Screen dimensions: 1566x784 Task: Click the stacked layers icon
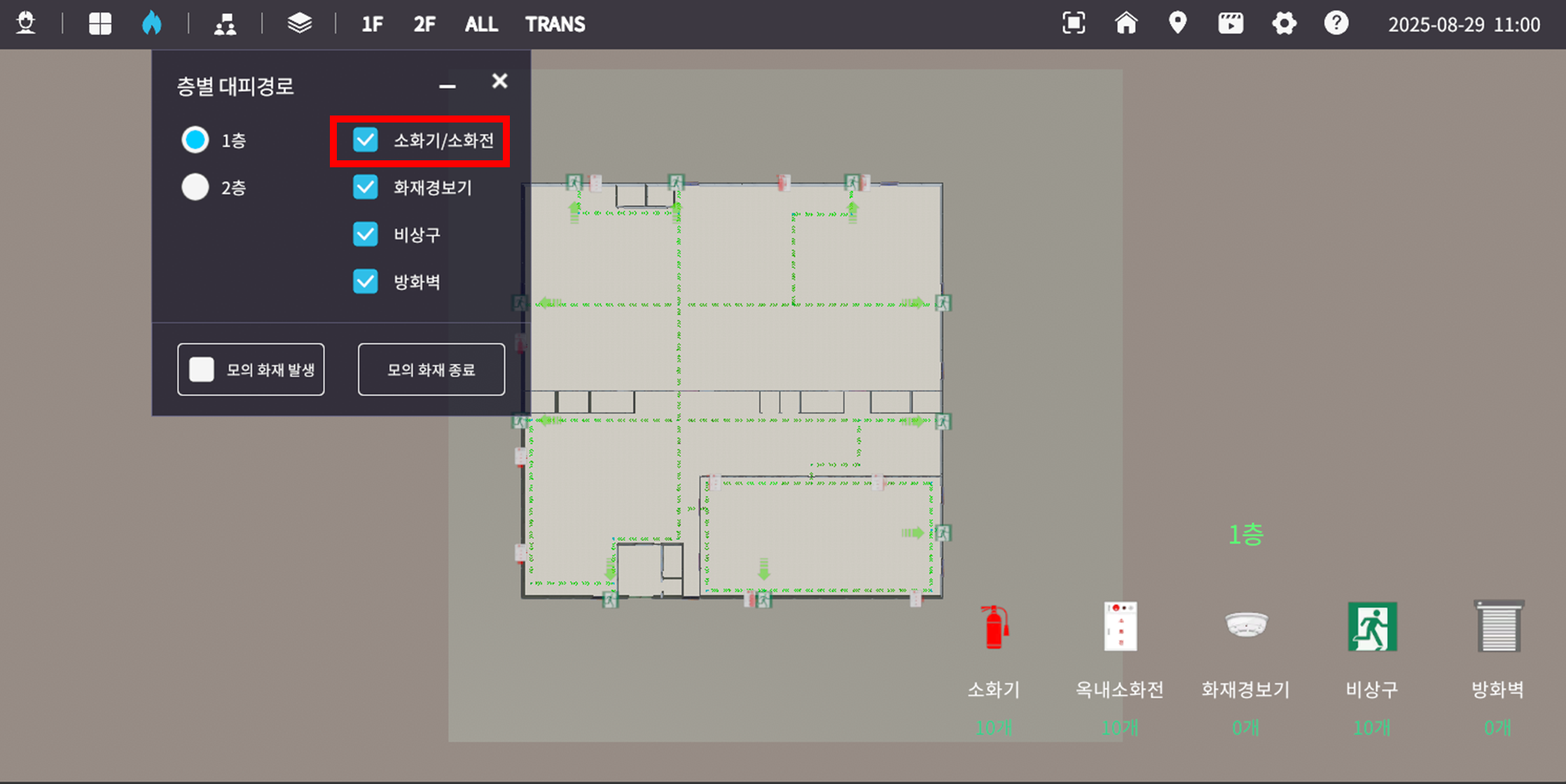click(300, 23)
